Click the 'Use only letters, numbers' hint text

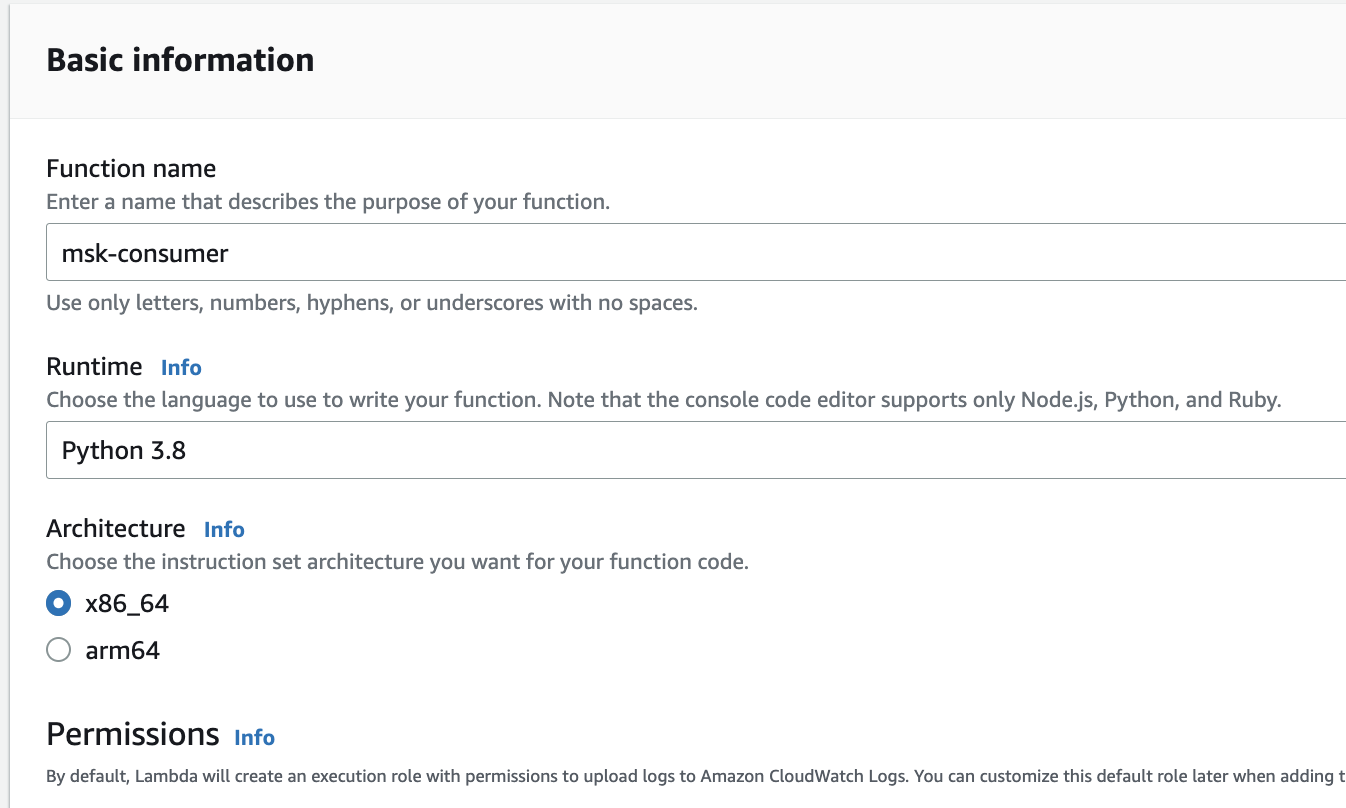[x=372, y=303]
